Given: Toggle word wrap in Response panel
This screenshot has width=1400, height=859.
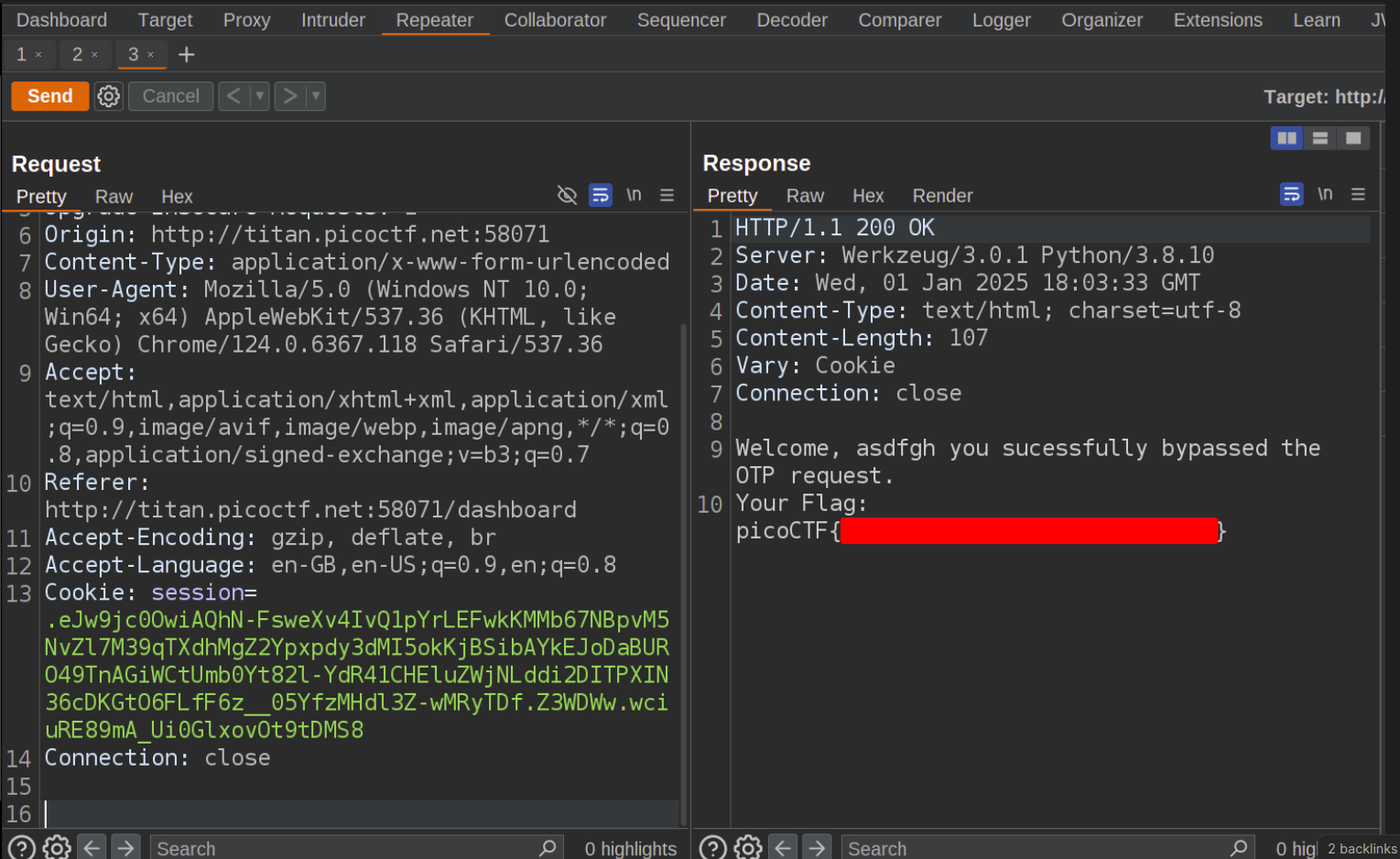Looking at the screenshot, I should (x=1292, y=193).
